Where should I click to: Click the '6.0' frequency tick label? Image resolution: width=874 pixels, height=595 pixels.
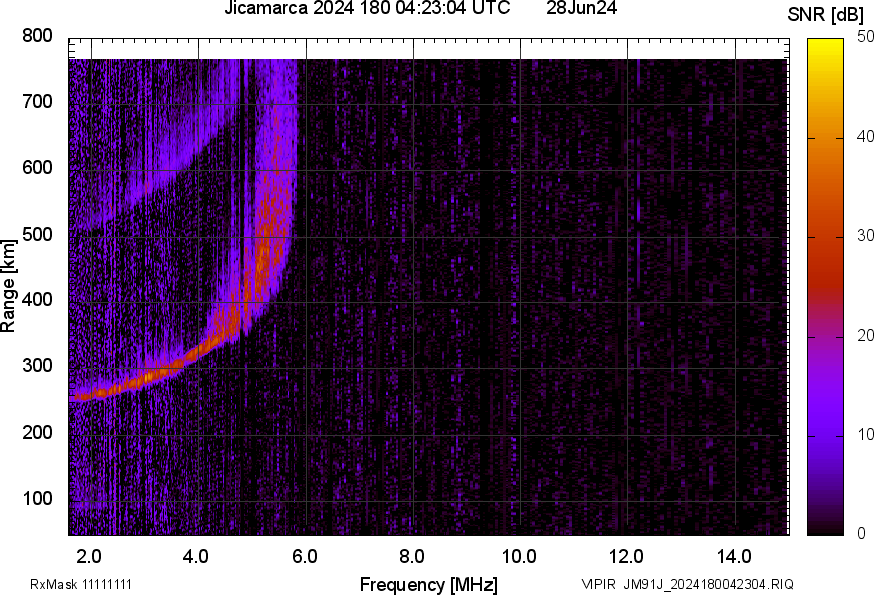[304, 557]
